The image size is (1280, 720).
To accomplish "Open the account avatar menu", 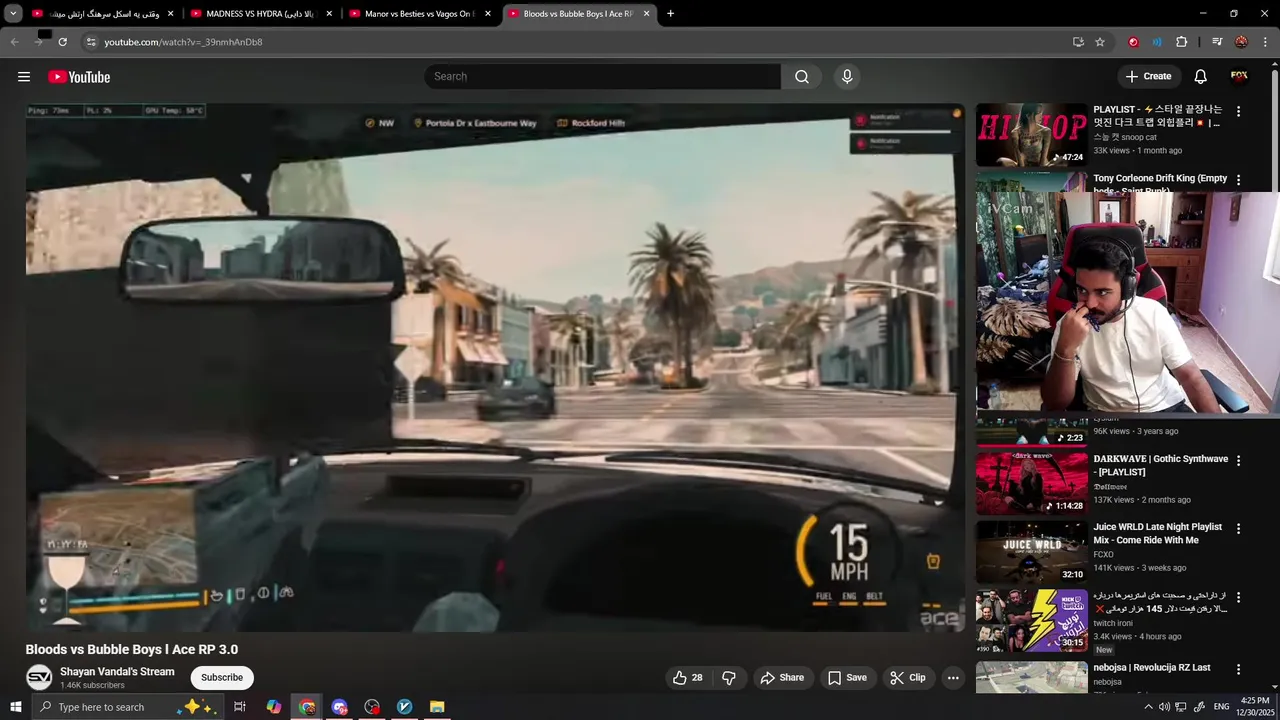I will tap(1239, 76).
